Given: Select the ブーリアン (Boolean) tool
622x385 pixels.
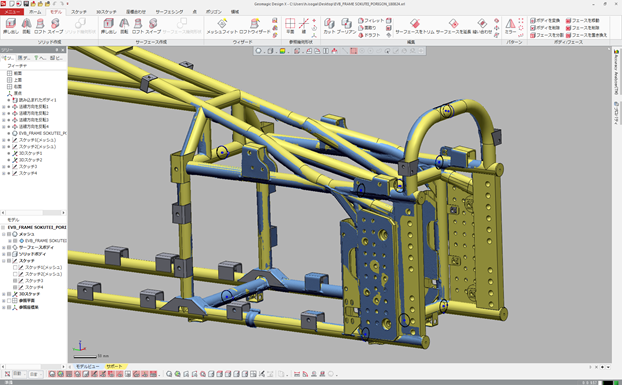Looking at the screenshot, I should [x=346, y=26].
